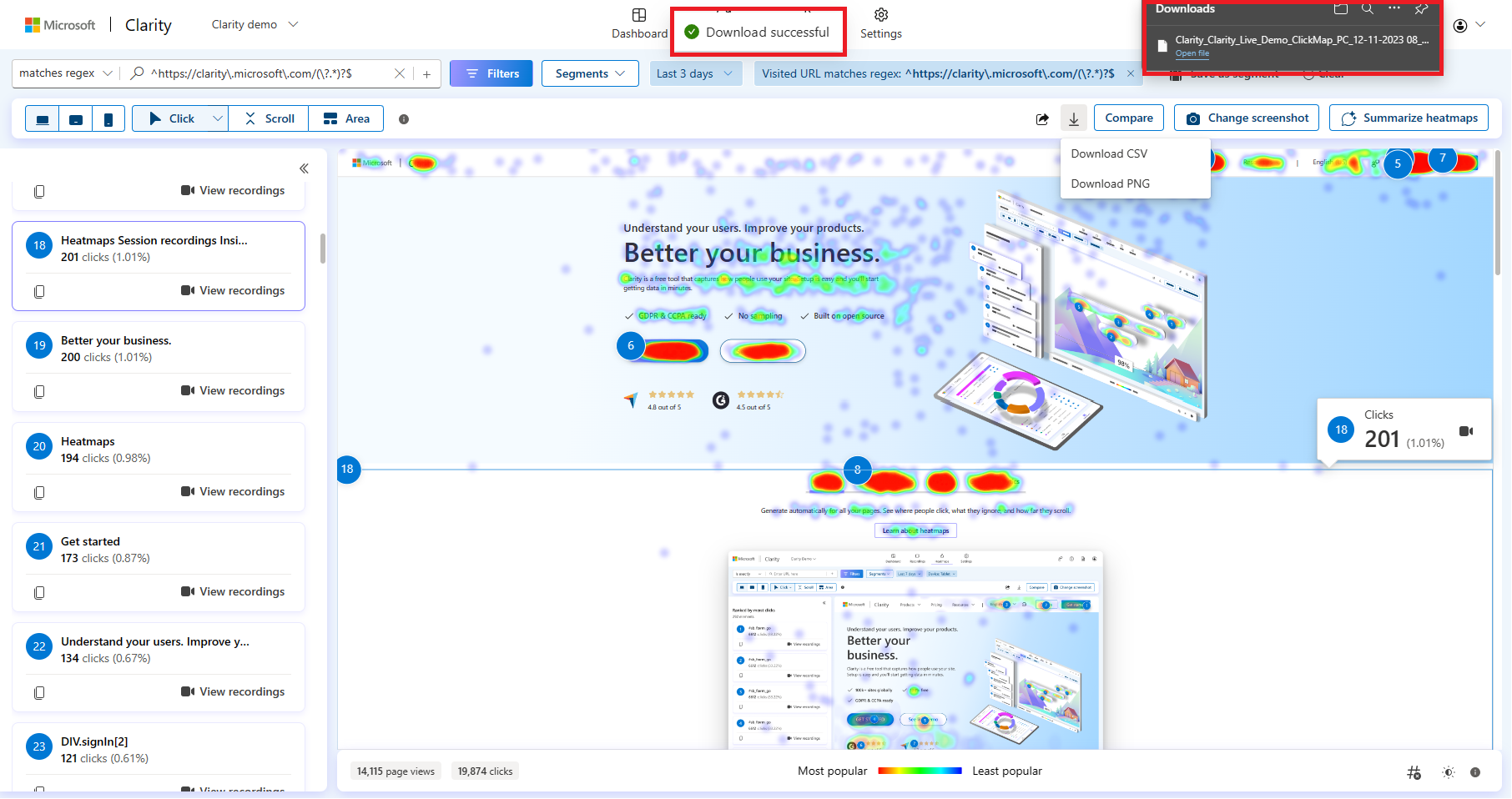View recordings for Understand your users element

click(x=233, y=691)
